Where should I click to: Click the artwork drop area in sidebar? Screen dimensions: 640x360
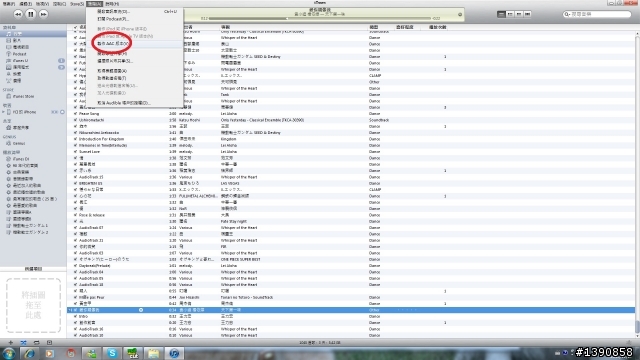pyautogui.click(x=33, y=305)
